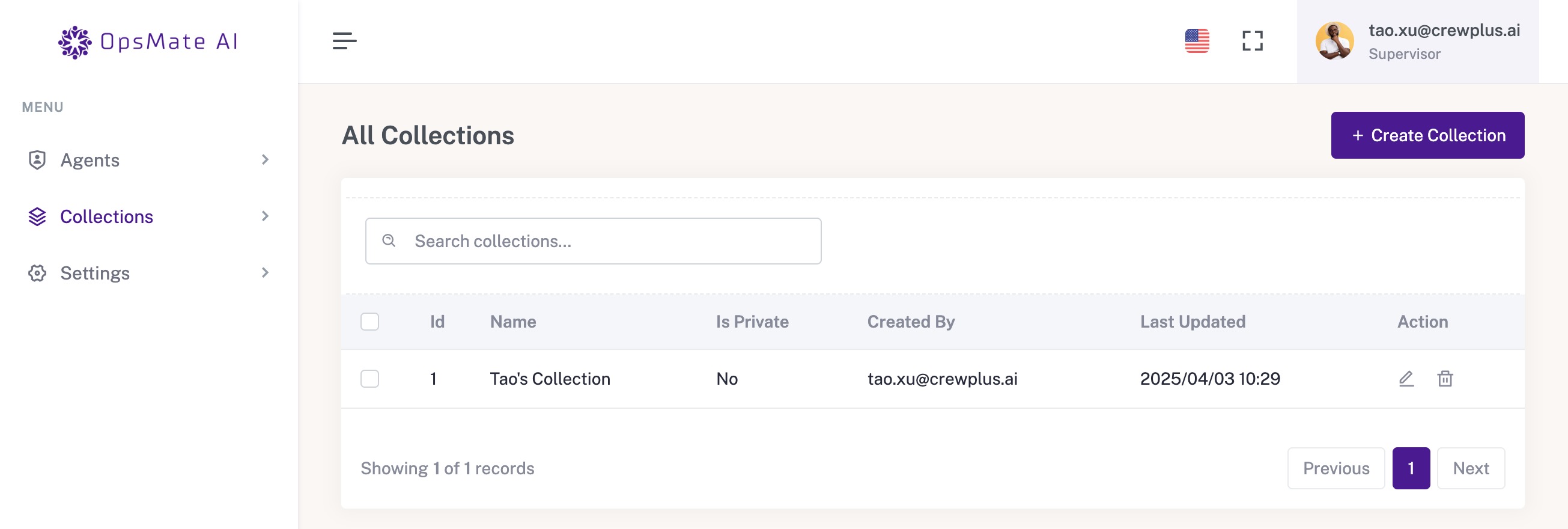Click the Create Collection button
The width and height of the screenshot is (1568, 529).
(x=1427, y=135)
